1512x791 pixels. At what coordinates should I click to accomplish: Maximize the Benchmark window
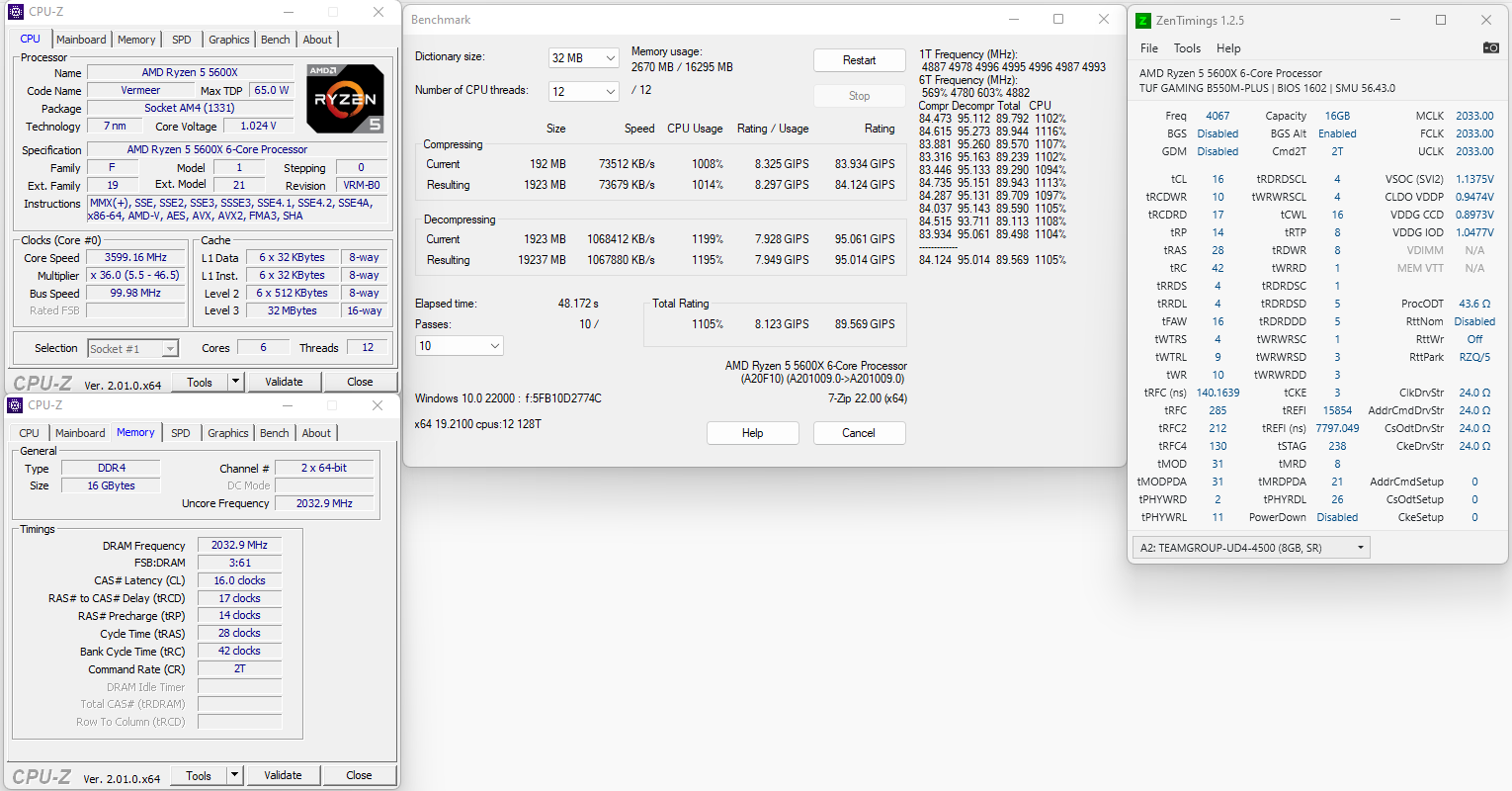point(1058,19)
